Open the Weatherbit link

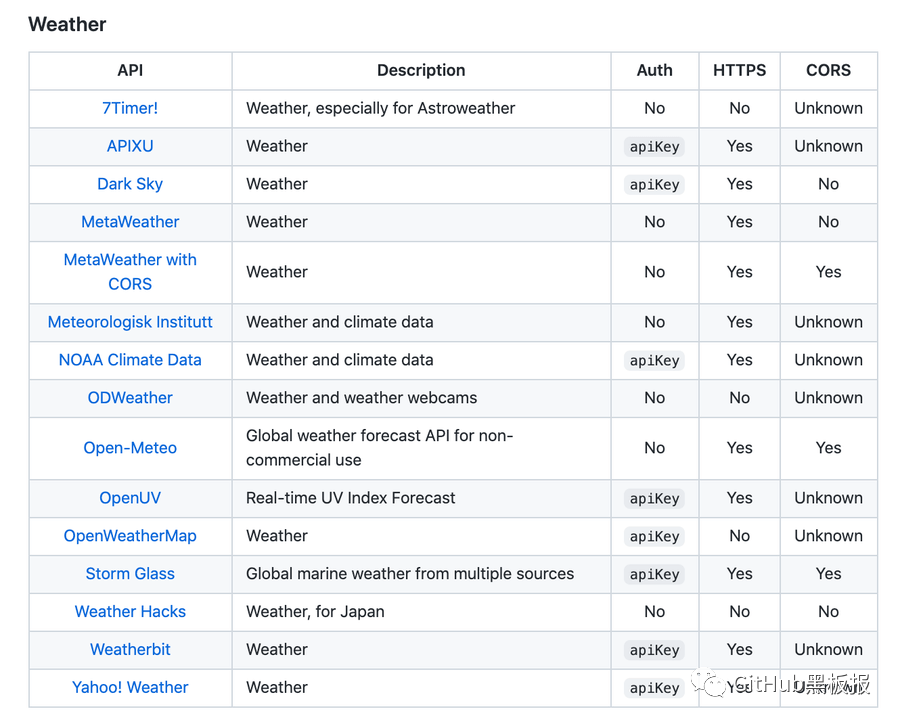point(130,650)
